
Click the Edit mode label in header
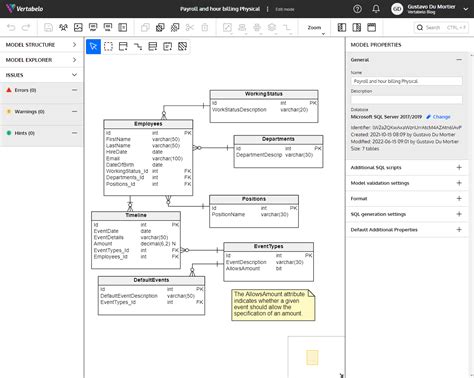pyautogui.click(x=285, y=9)
